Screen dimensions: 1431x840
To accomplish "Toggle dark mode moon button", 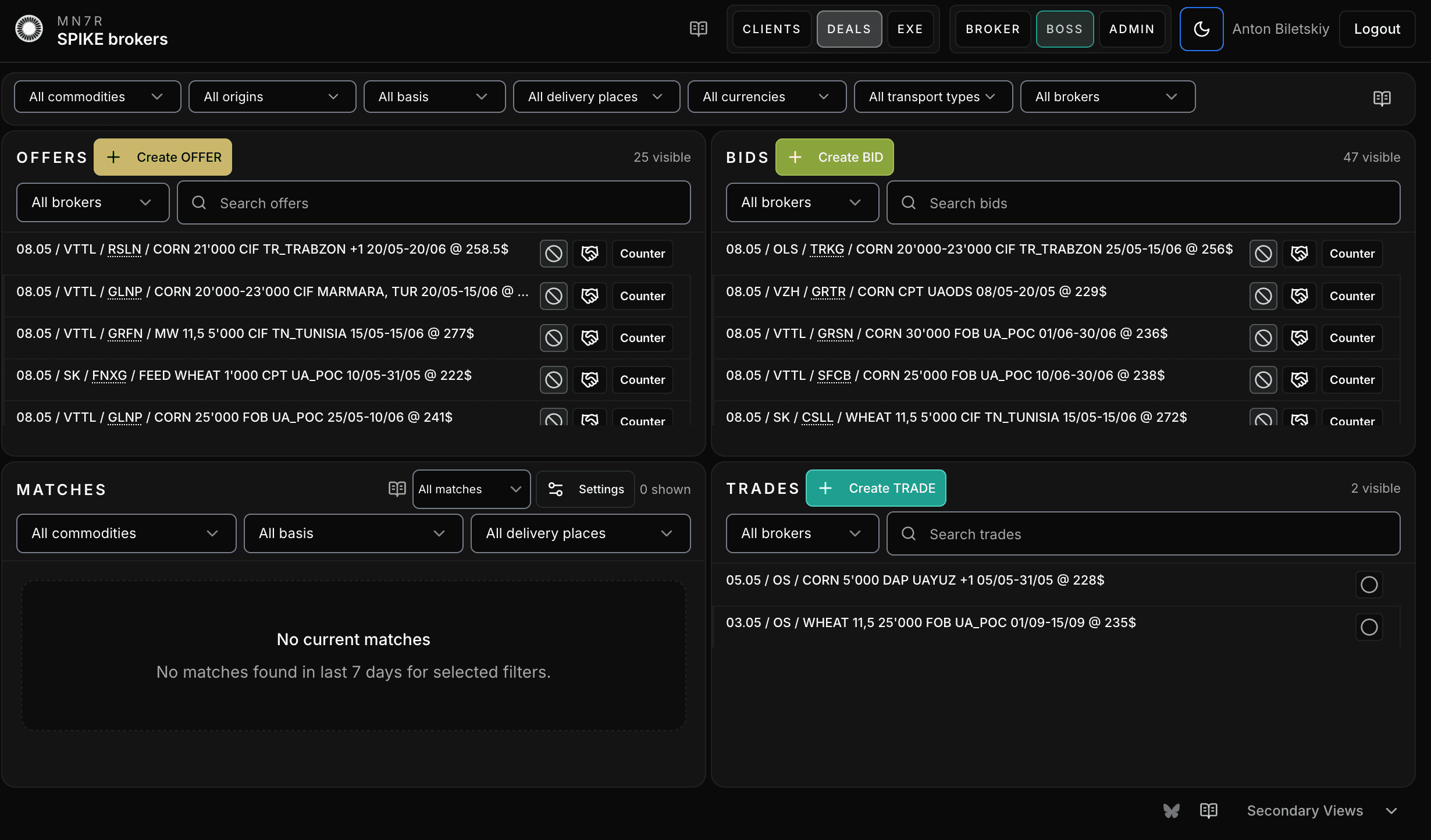I will tap(1201, 29).
